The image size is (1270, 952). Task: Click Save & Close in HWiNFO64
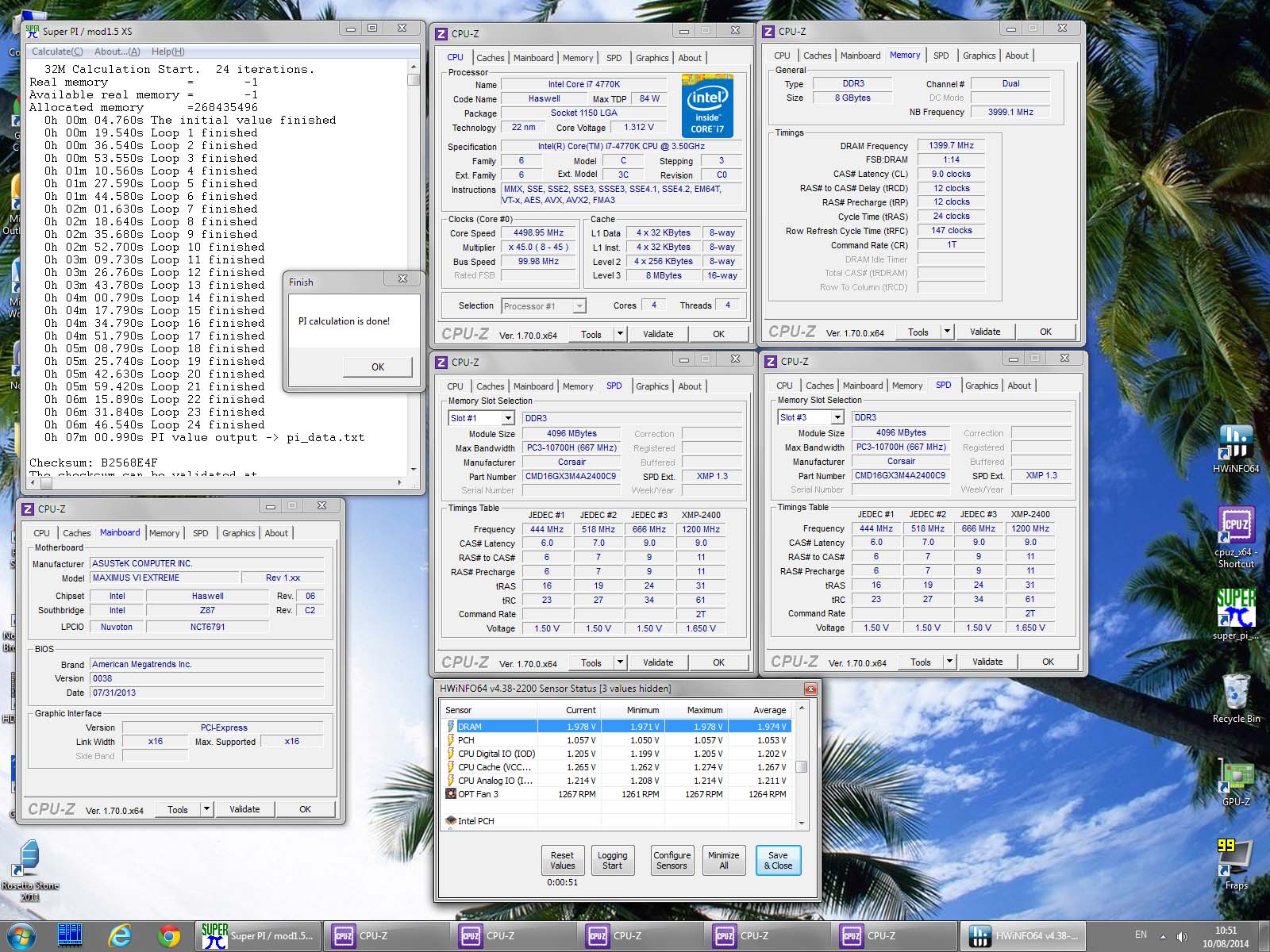[778, 861]
